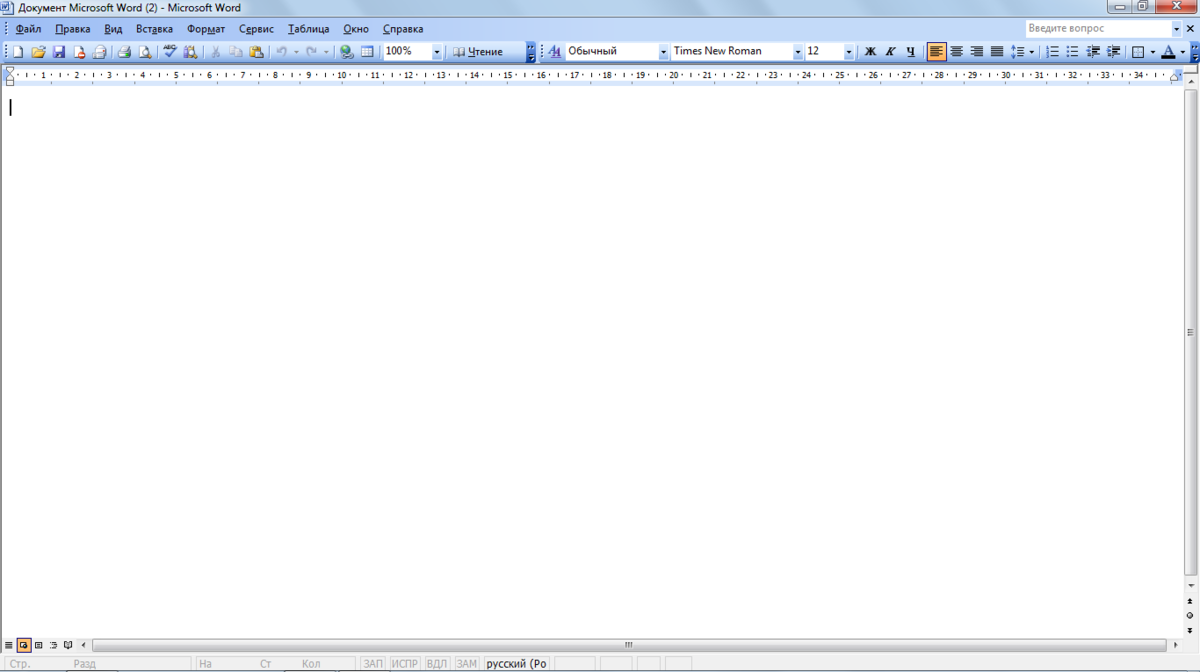Click the Save diskette icon
The height and width of the screenshot is (672, 1200).
click(58, 52)
